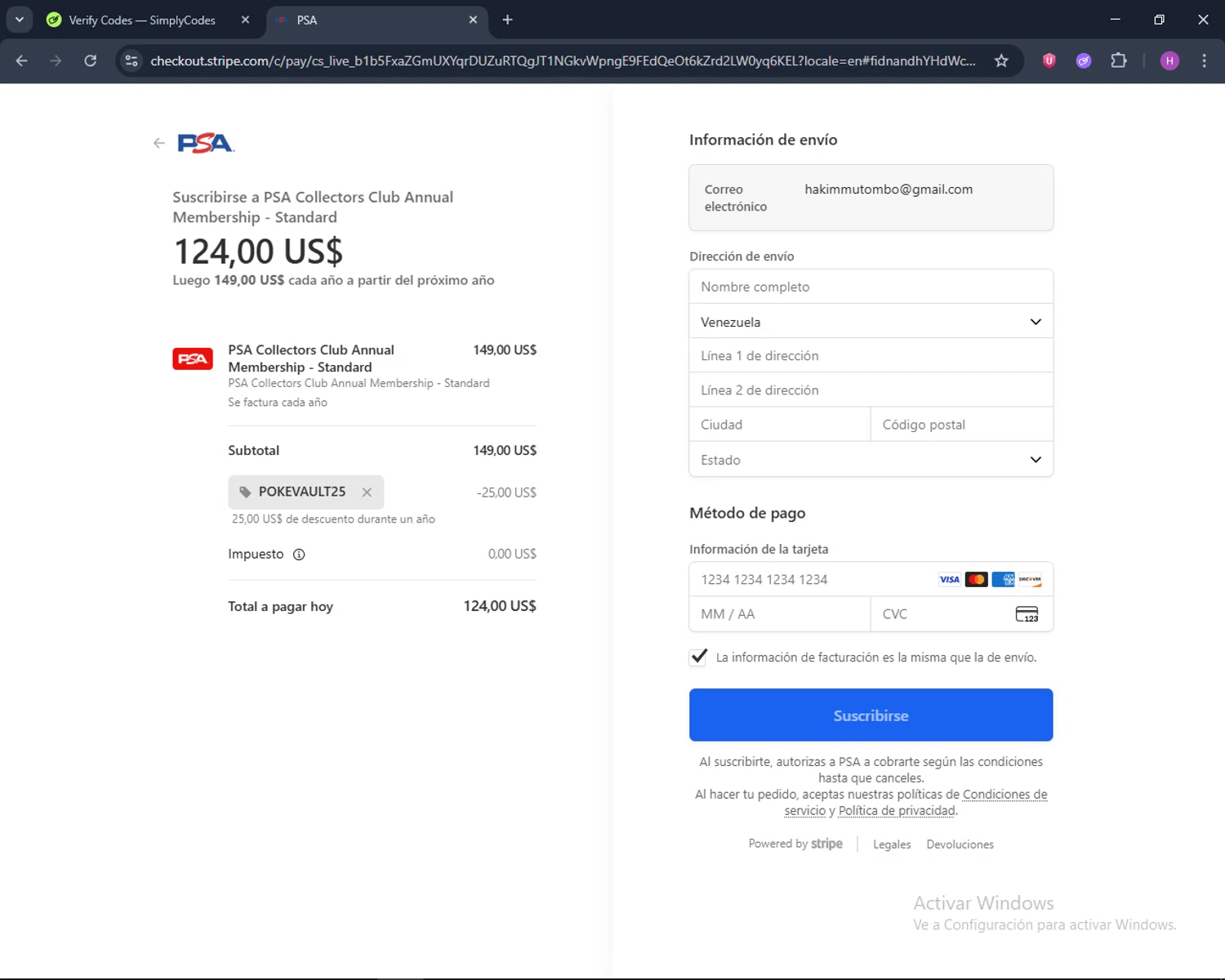The height and width of the screenshot is (980, 1225).
Task: Go back using the arrow beside PSA logo
Action: (159, 143)
